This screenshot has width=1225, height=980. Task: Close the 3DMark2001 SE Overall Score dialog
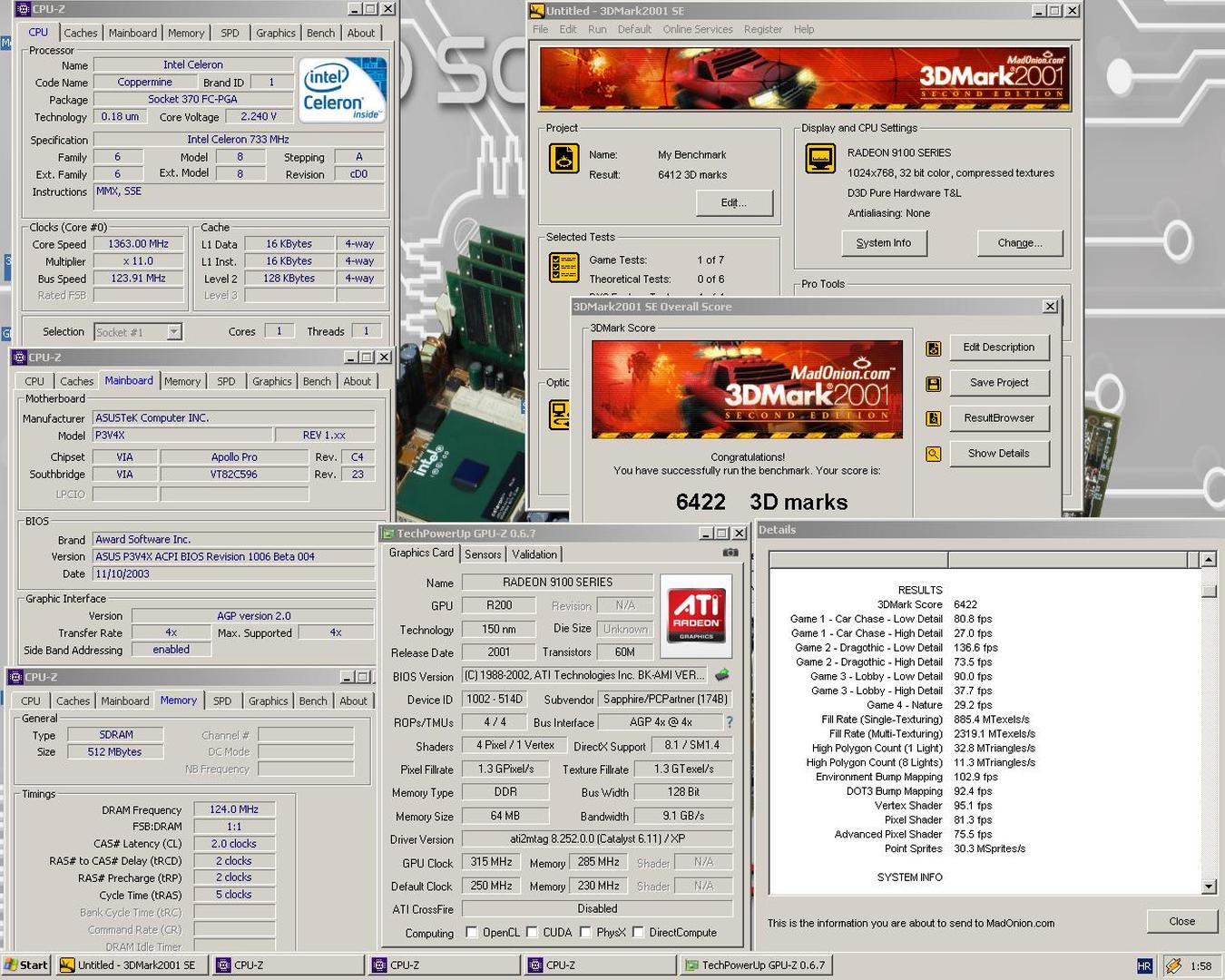click(x=1050, y=307)
